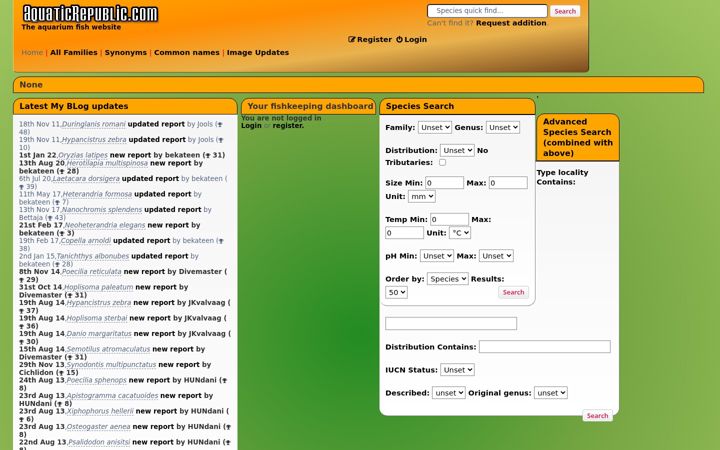Click the dashboard register link

click(287, 126)
